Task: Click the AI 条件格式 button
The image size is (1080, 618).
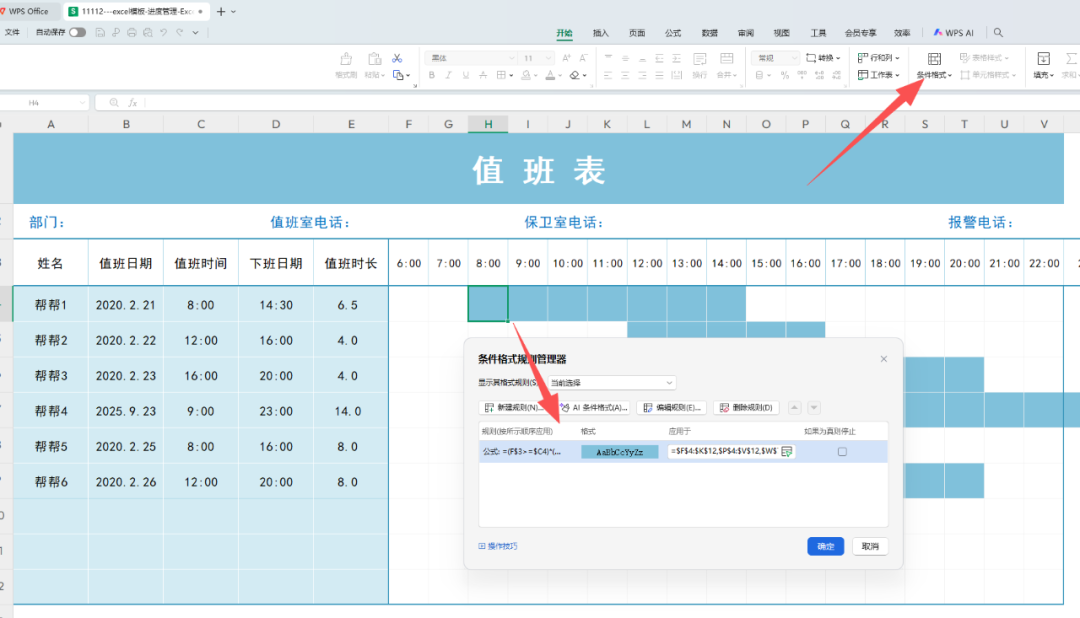Action: (x=593, y=408)
